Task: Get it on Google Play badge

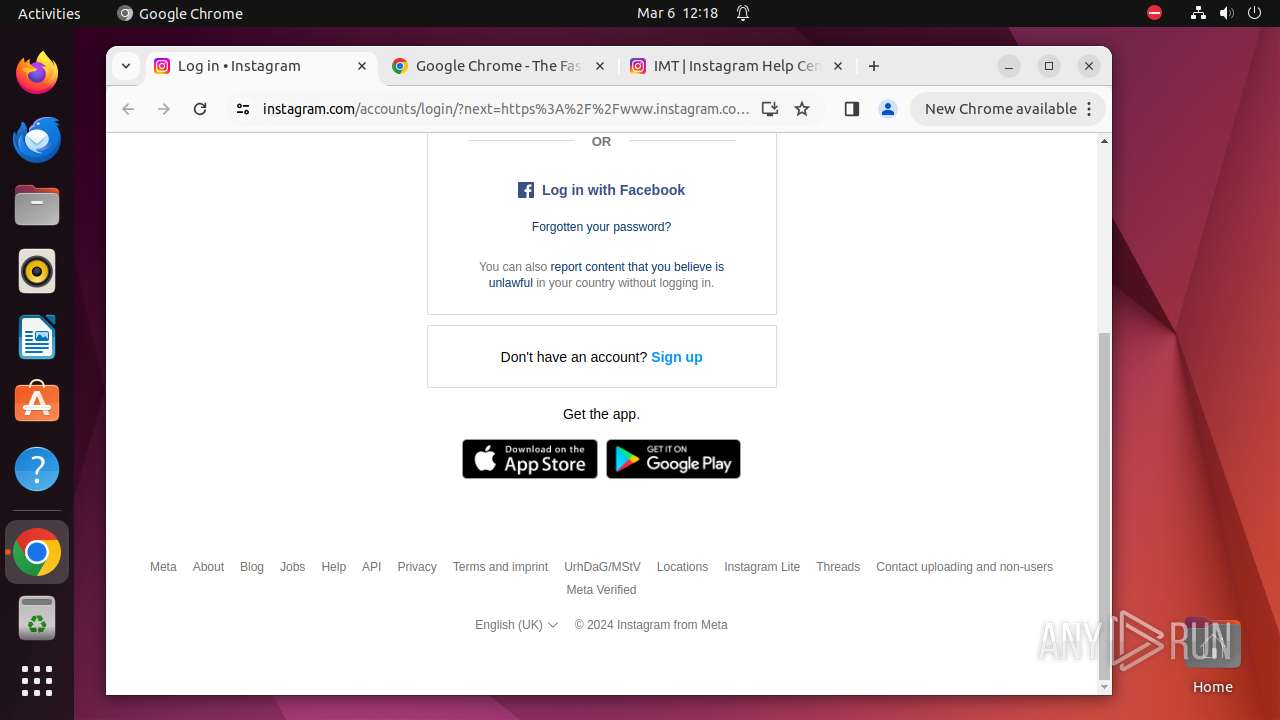Action: (673, 459)
